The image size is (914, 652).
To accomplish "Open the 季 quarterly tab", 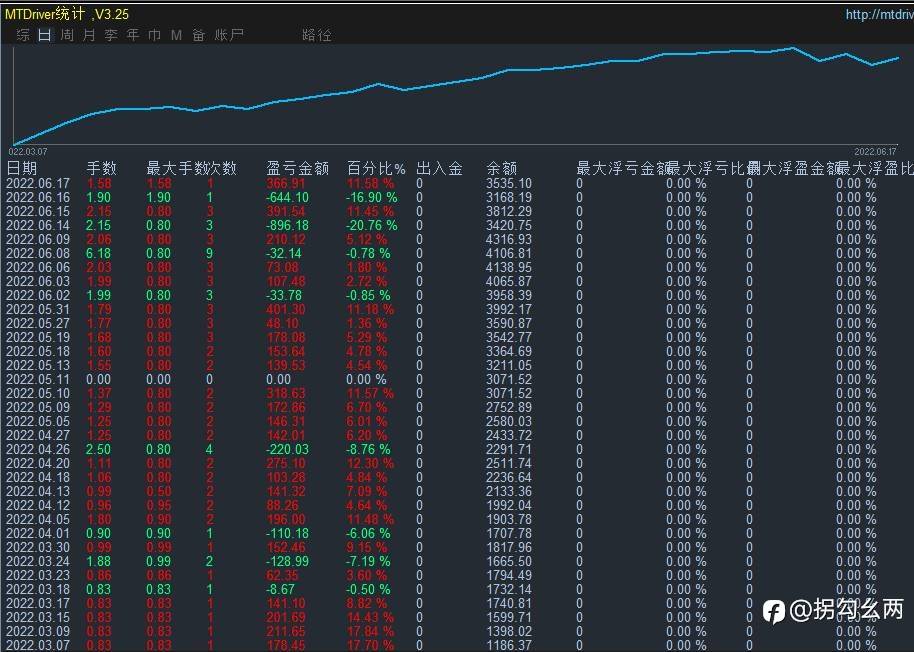I will [x=111, y=35].
